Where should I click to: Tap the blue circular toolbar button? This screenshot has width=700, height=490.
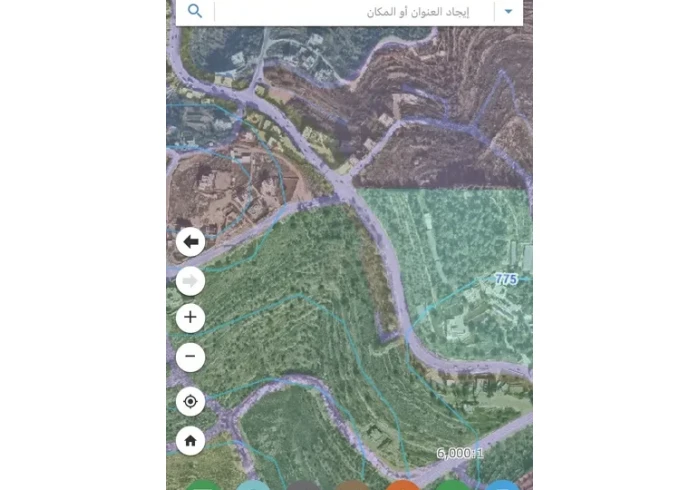point(502,486)
